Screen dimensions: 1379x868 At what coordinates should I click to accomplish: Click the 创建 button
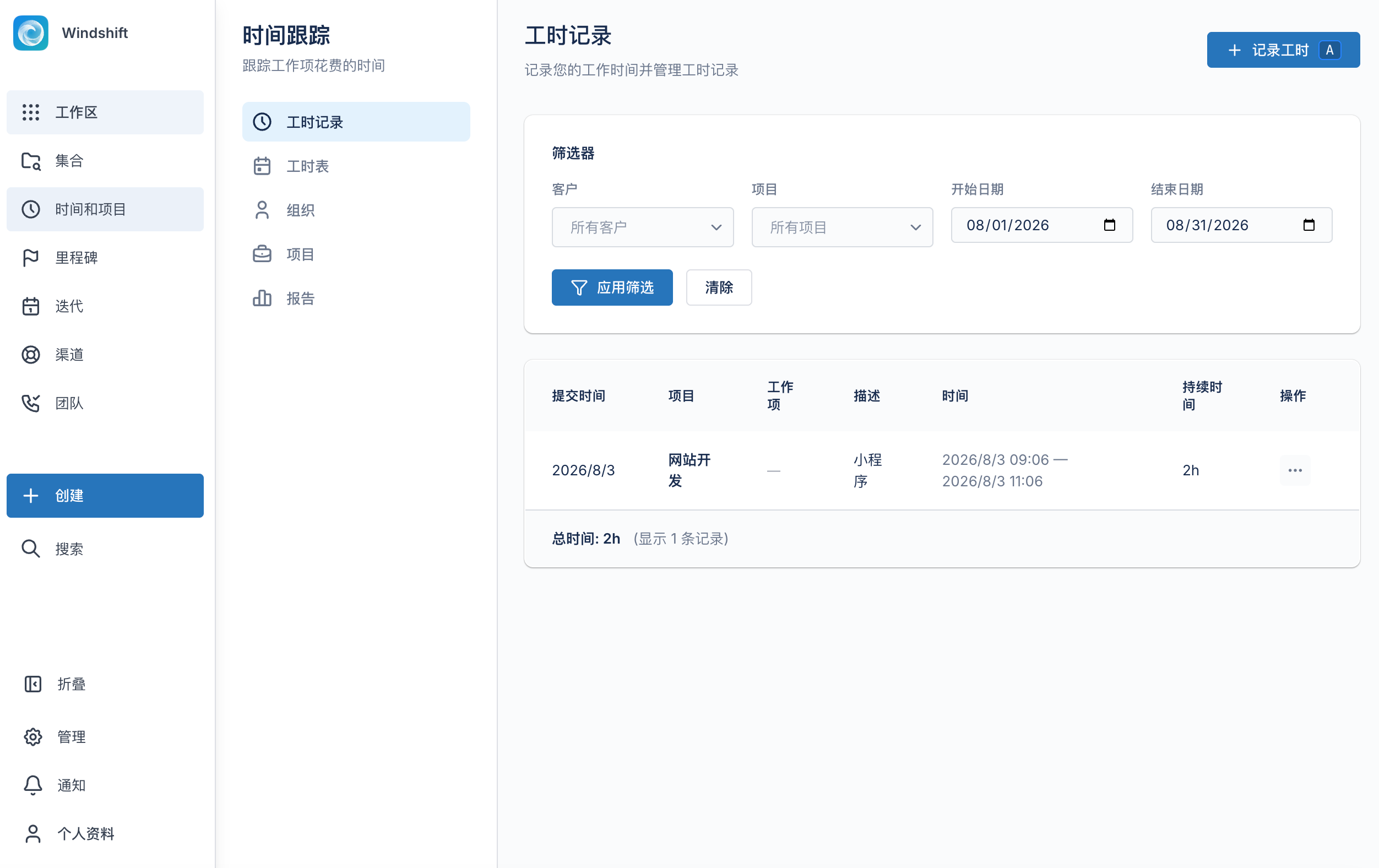tap(105, 496)
